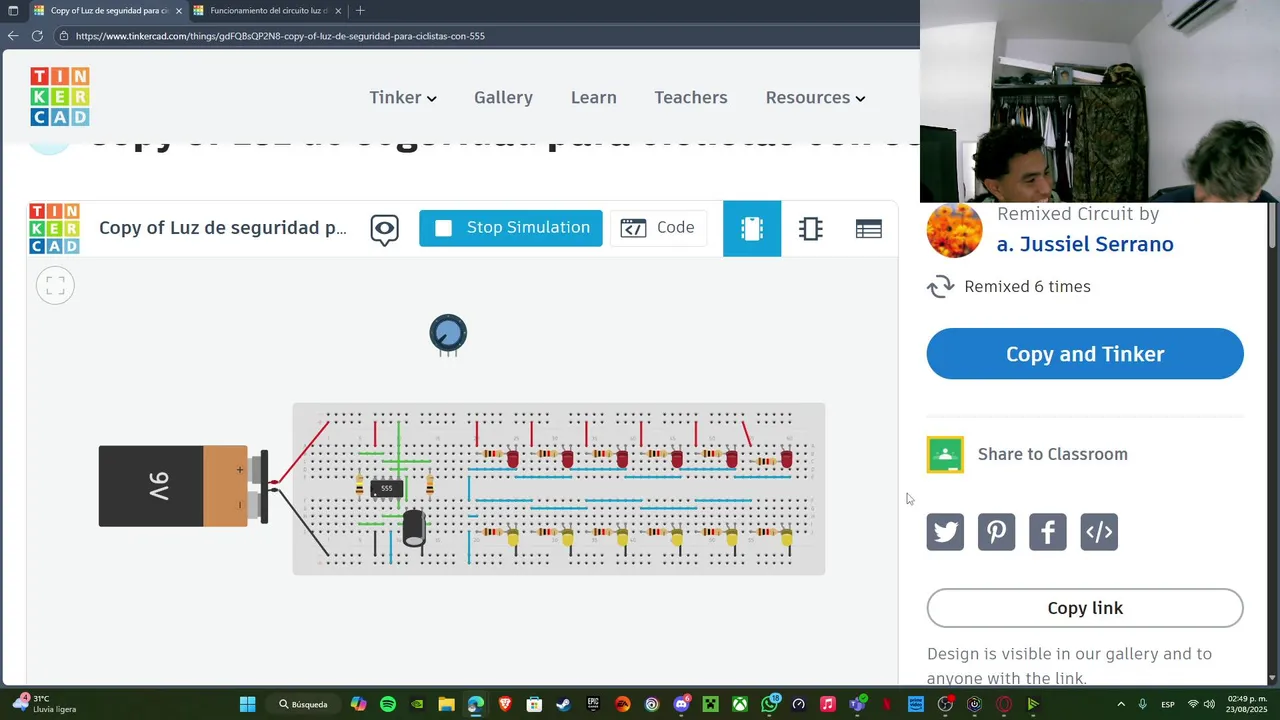Open the Learn menu item

click(594, 97)
